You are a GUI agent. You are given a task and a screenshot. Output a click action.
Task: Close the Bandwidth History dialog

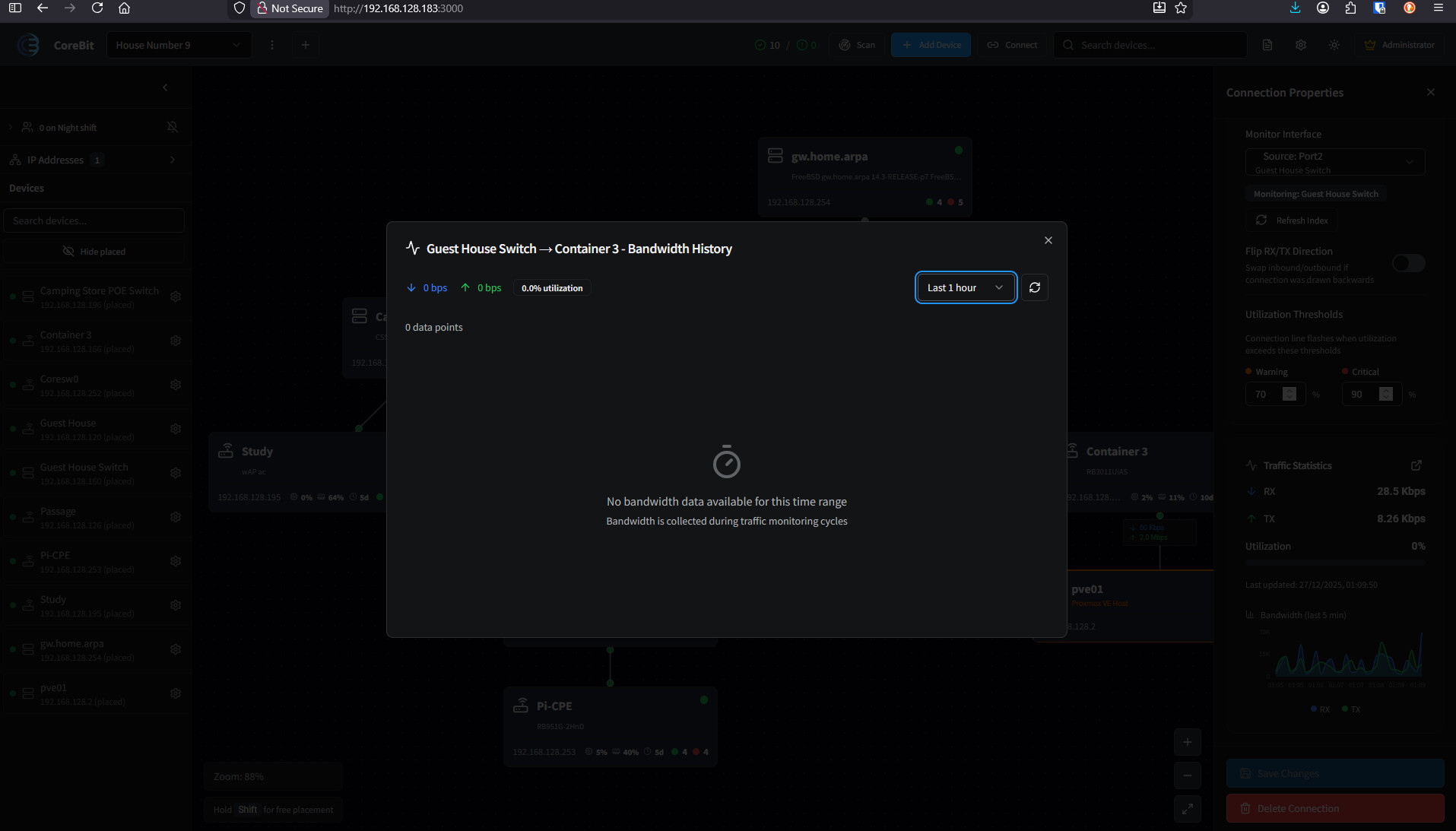click(1048, 240)
